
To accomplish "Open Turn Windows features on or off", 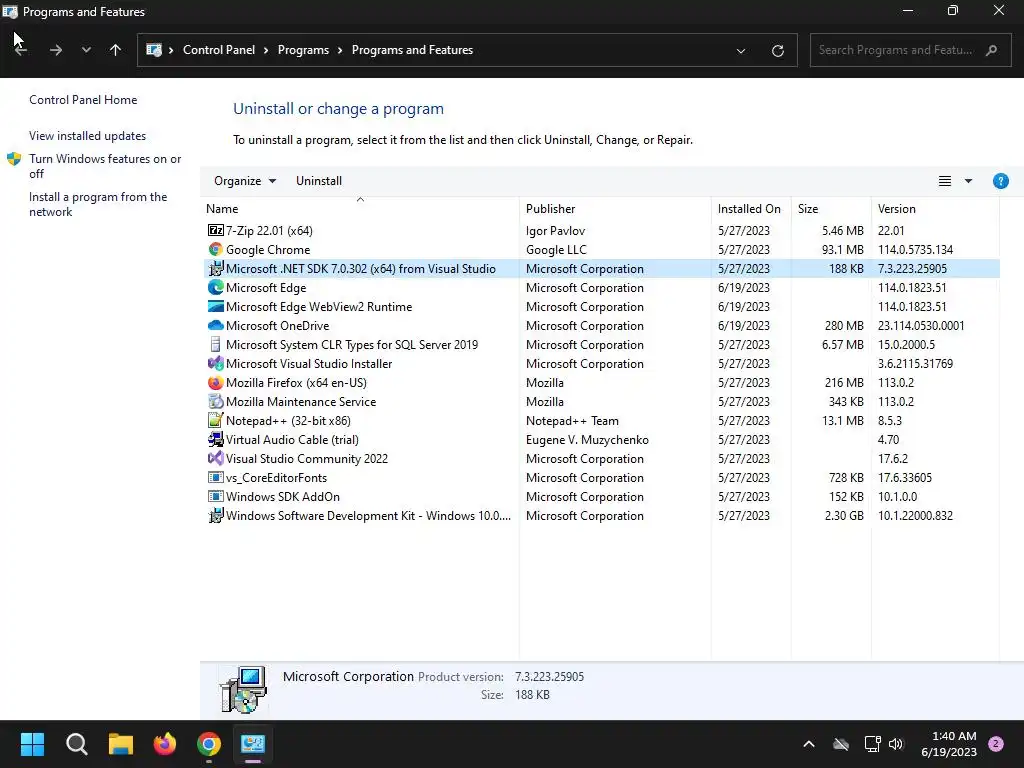I will click(105, 166).
